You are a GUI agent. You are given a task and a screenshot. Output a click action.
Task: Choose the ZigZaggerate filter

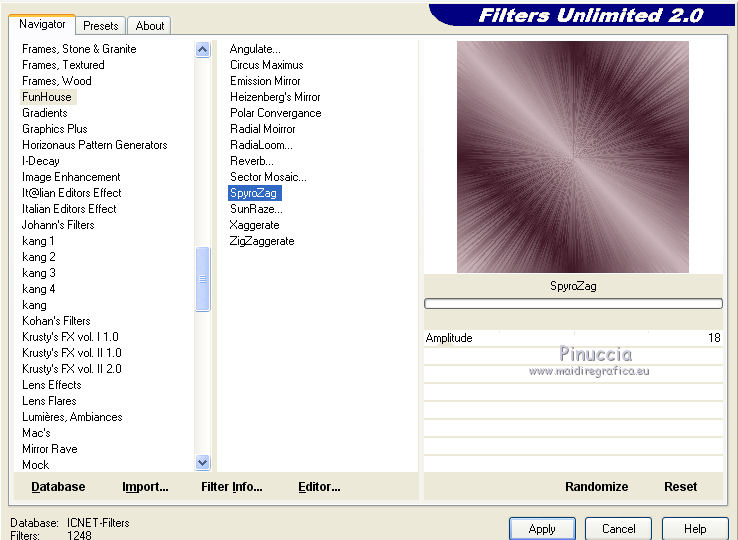262,241
